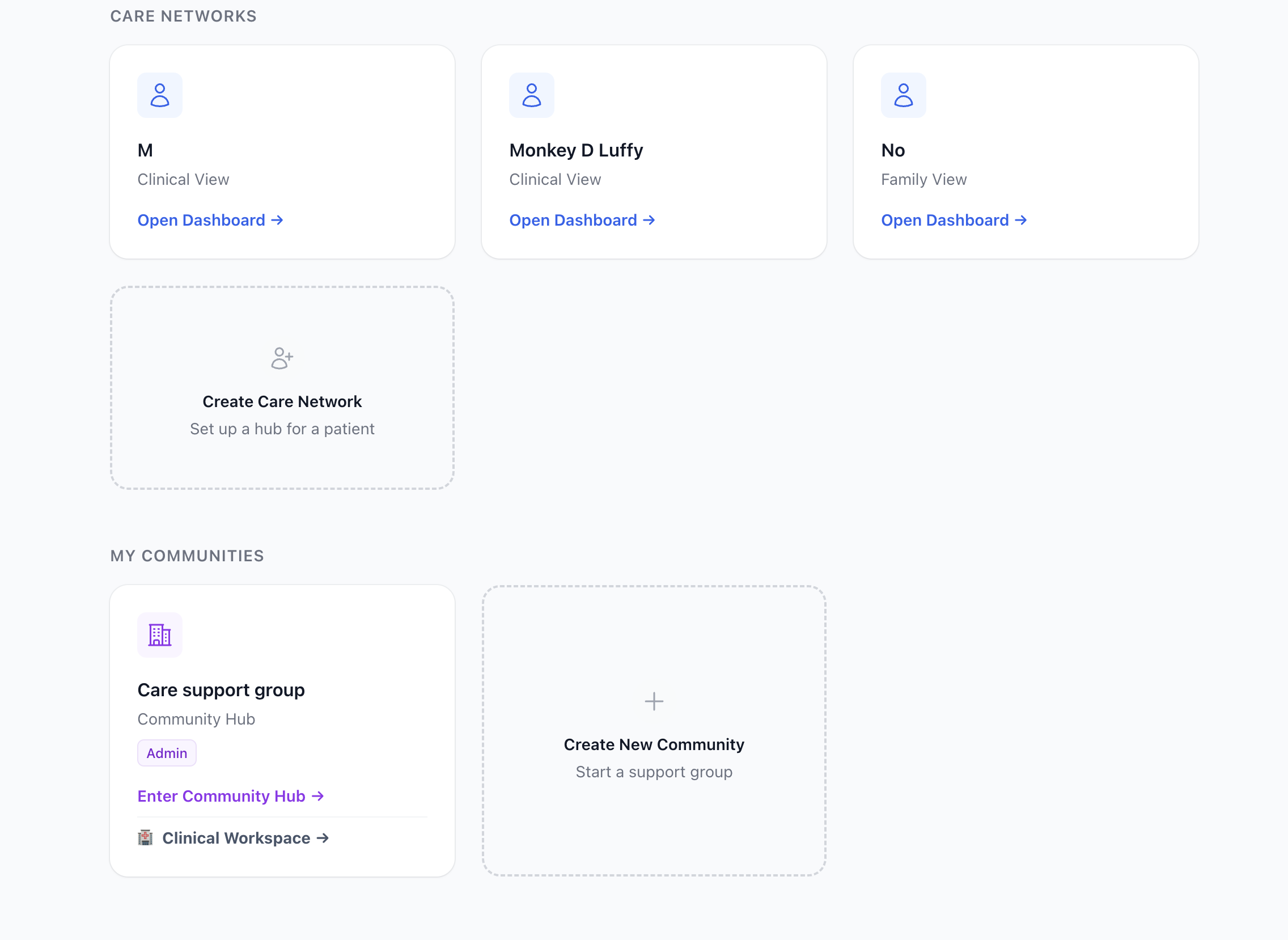Screen dimensions: 1288x940
Task: Click the Create New Community card
Action: [654, 744]
